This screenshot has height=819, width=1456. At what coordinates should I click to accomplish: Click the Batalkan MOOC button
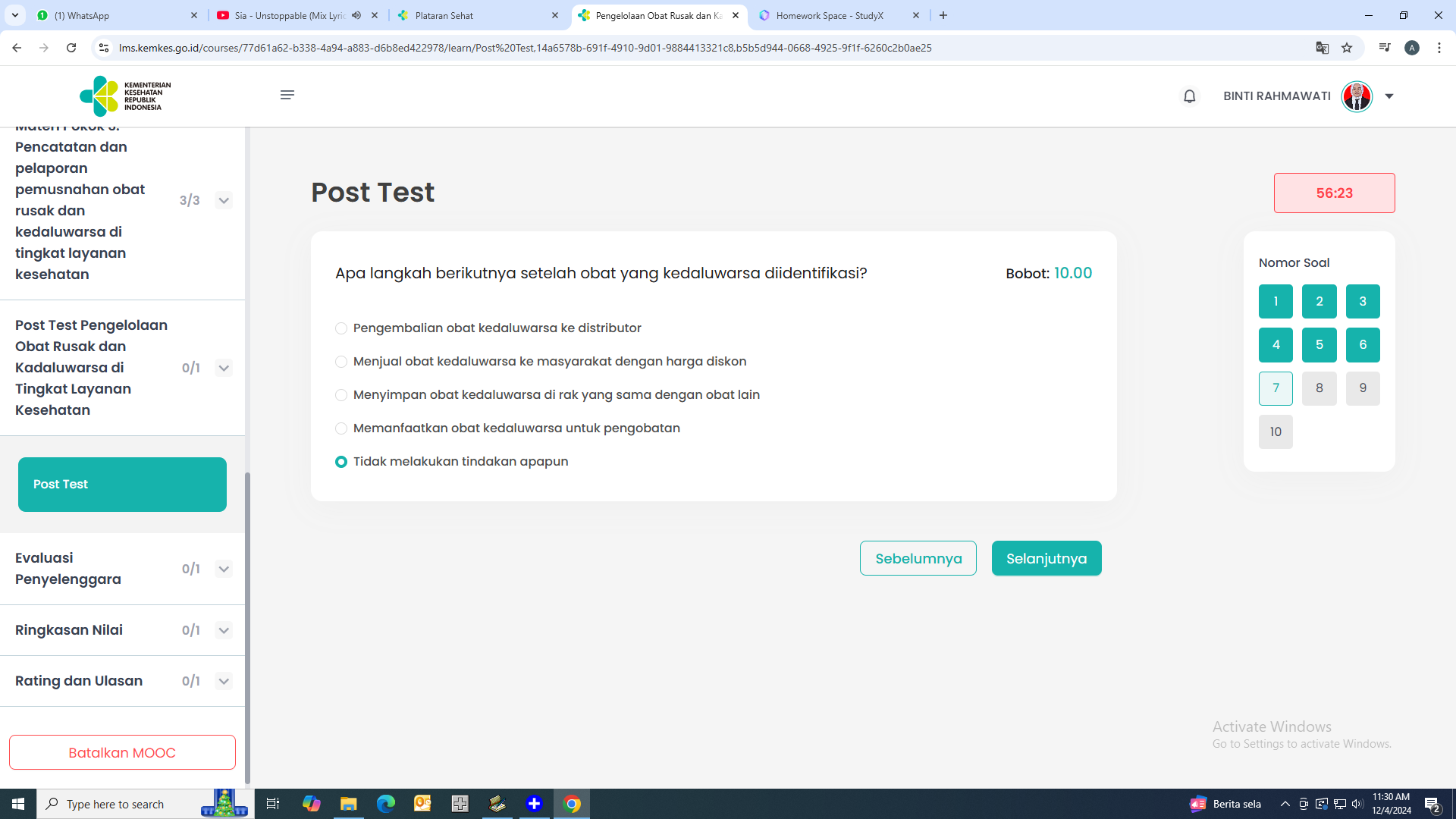(122, 753)
